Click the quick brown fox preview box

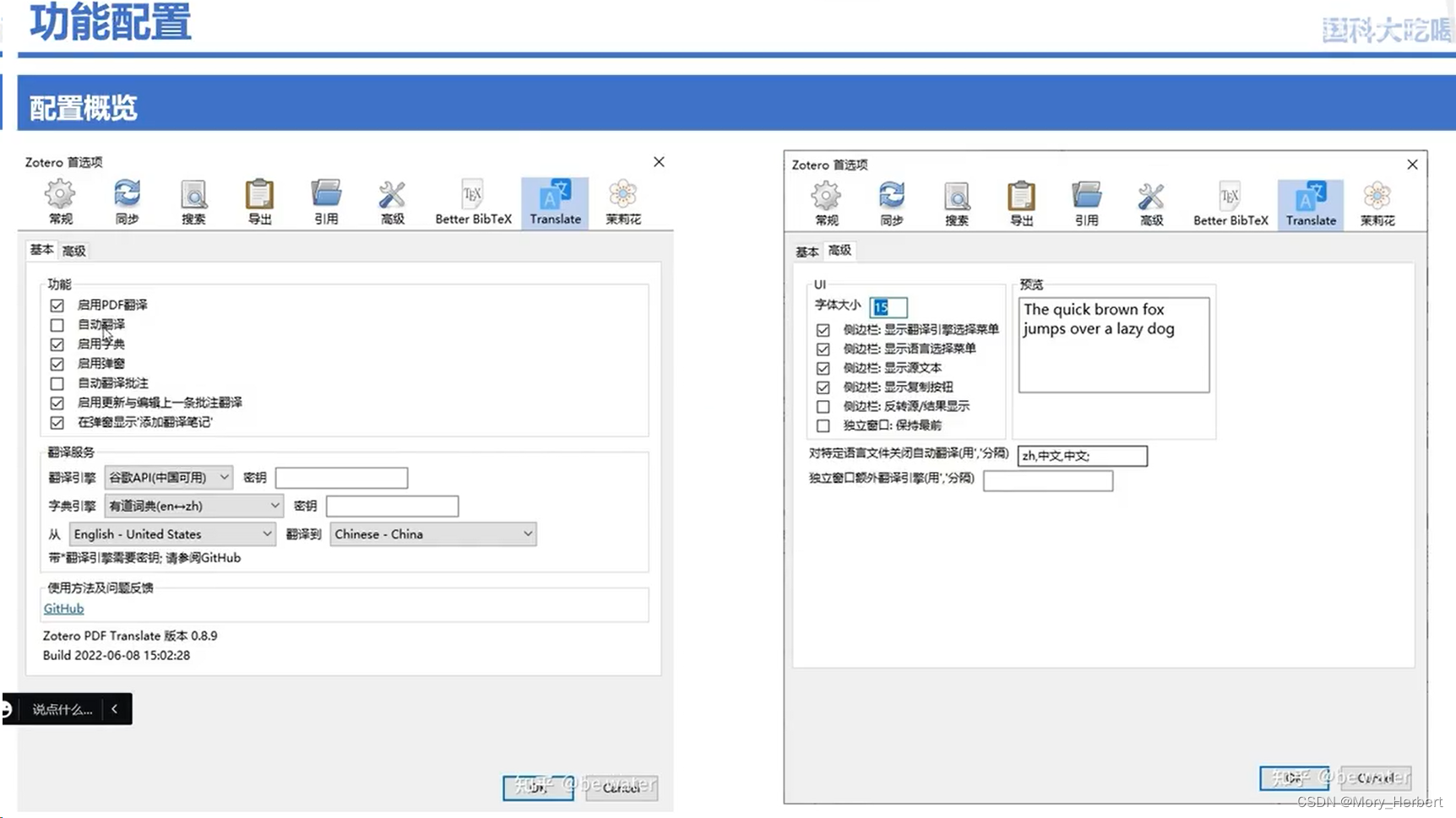(1114, 344)
